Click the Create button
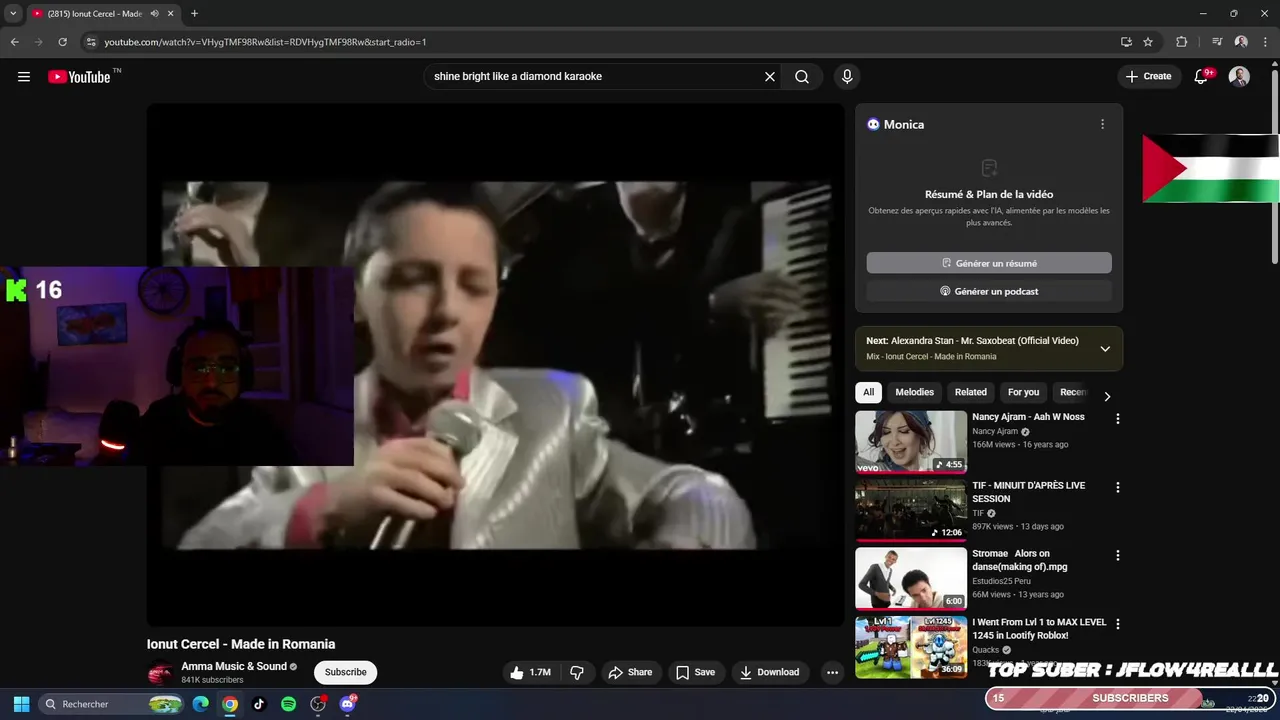1280x720 pixels. click(1148, 77)
